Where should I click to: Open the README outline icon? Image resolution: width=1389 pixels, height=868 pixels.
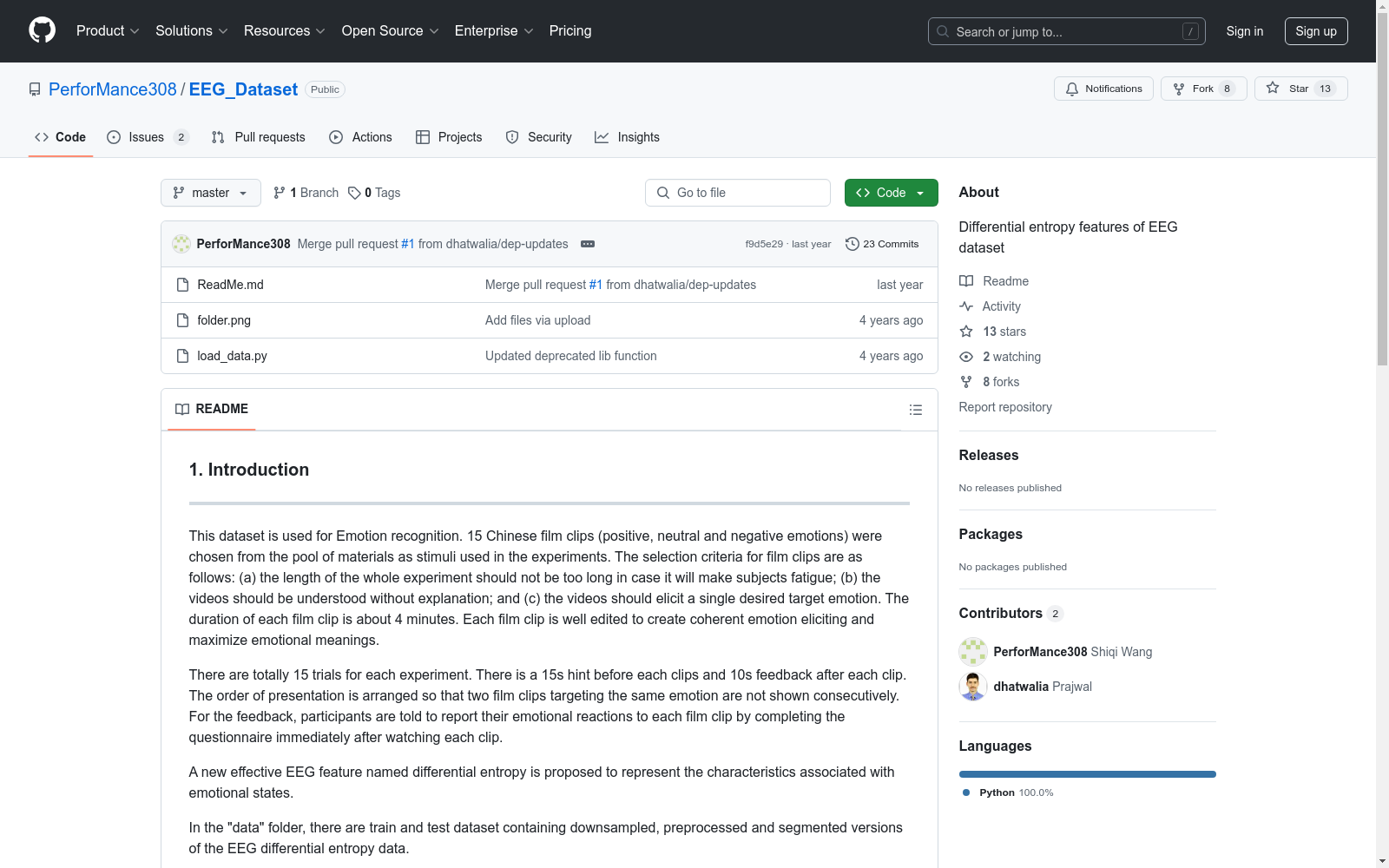tap(916, 410)
